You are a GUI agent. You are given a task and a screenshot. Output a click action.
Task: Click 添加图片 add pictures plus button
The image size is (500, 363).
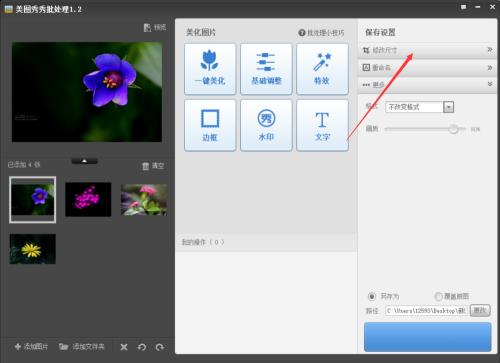pos(31,347)
